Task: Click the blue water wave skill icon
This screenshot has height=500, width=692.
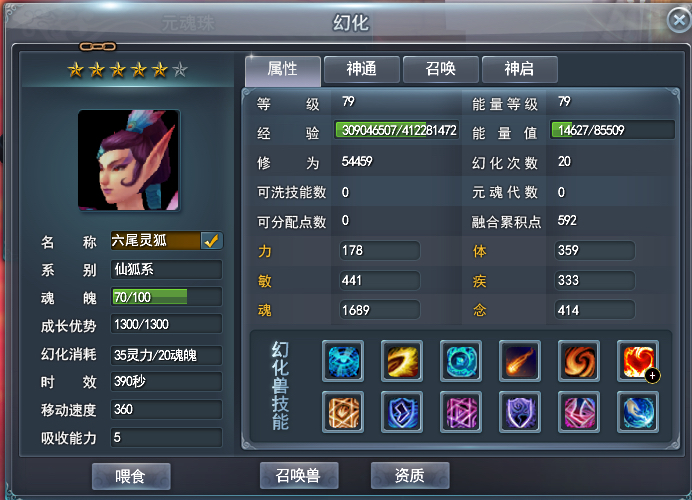Action: tap(638, 412)
